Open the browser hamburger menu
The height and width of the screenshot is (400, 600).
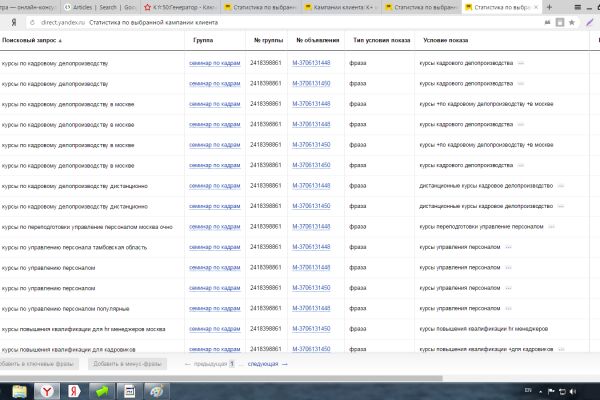pyautogui.click(x=578, y=7)
